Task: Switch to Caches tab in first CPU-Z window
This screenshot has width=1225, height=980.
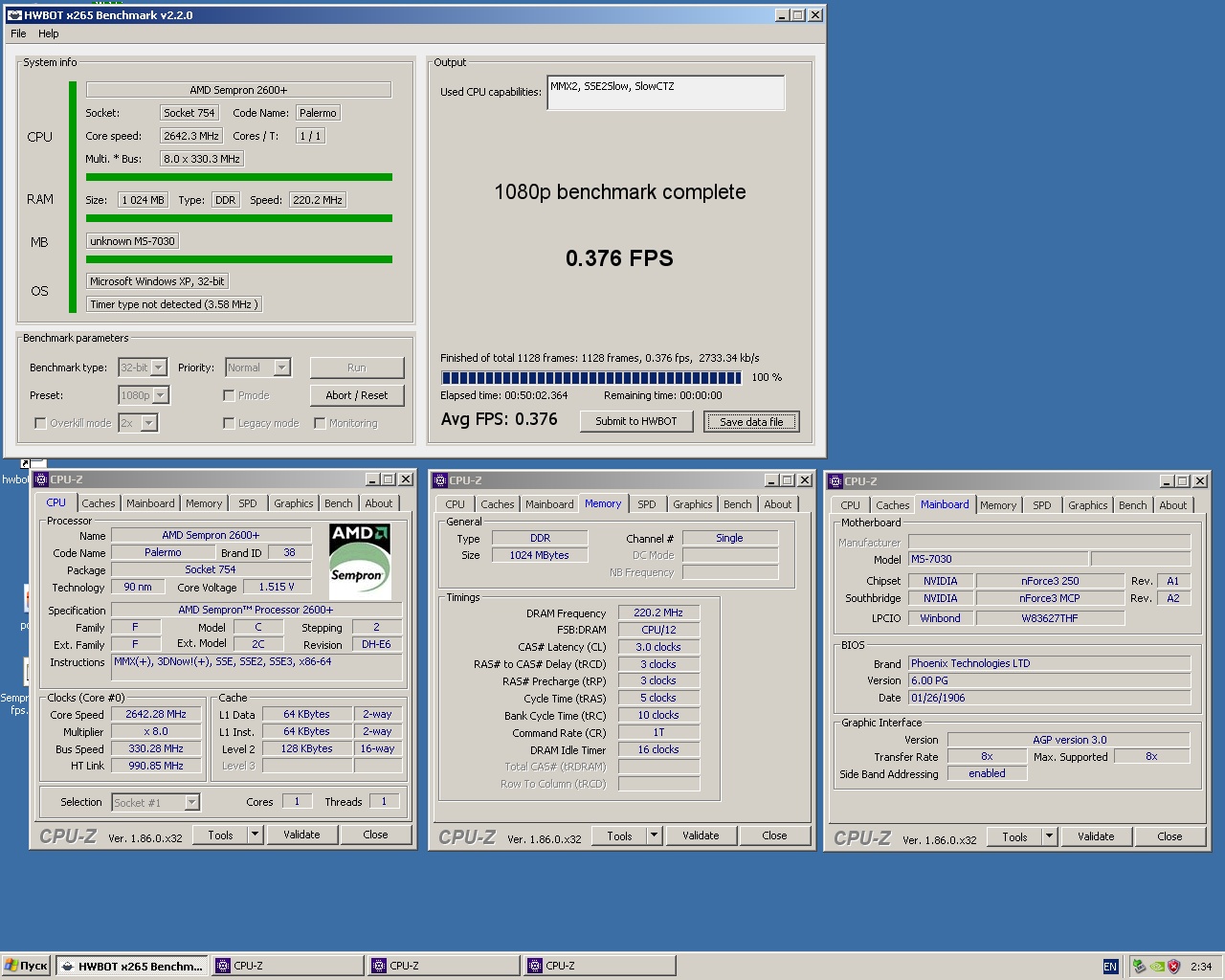Action: pyautogui.click(x=98, y=503)
